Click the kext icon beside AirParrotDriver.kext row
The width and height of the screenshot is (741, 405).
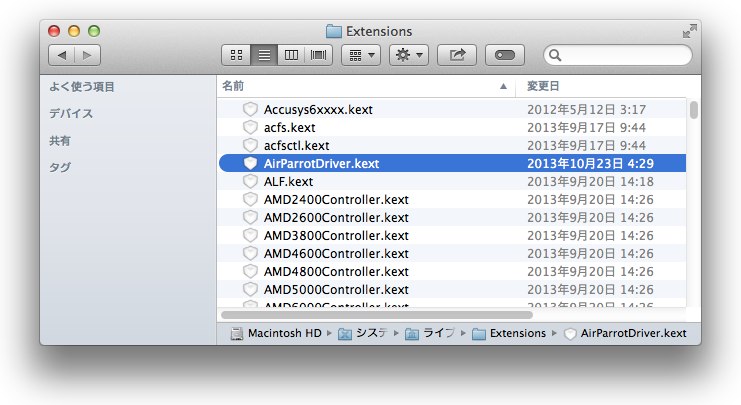(x=250, y=163)
